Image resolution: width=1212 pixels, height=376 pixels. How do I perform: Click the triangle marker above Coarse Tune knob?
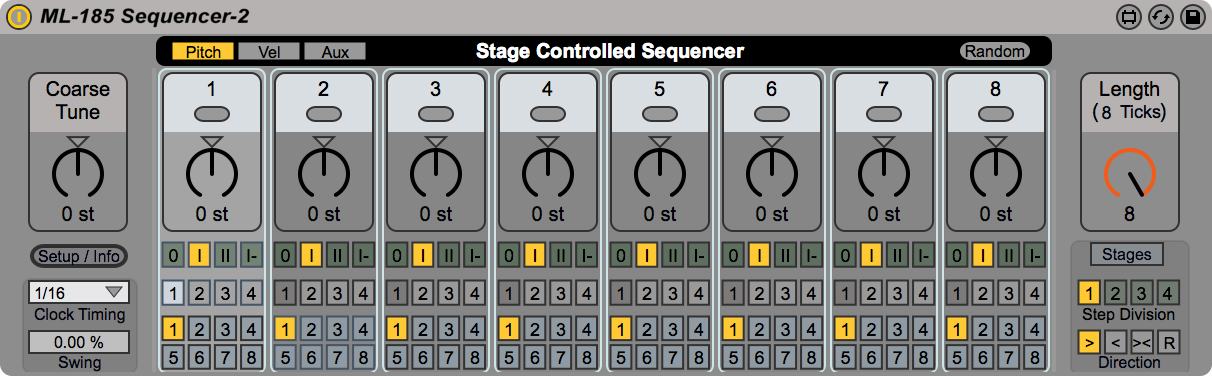[79, 141]
